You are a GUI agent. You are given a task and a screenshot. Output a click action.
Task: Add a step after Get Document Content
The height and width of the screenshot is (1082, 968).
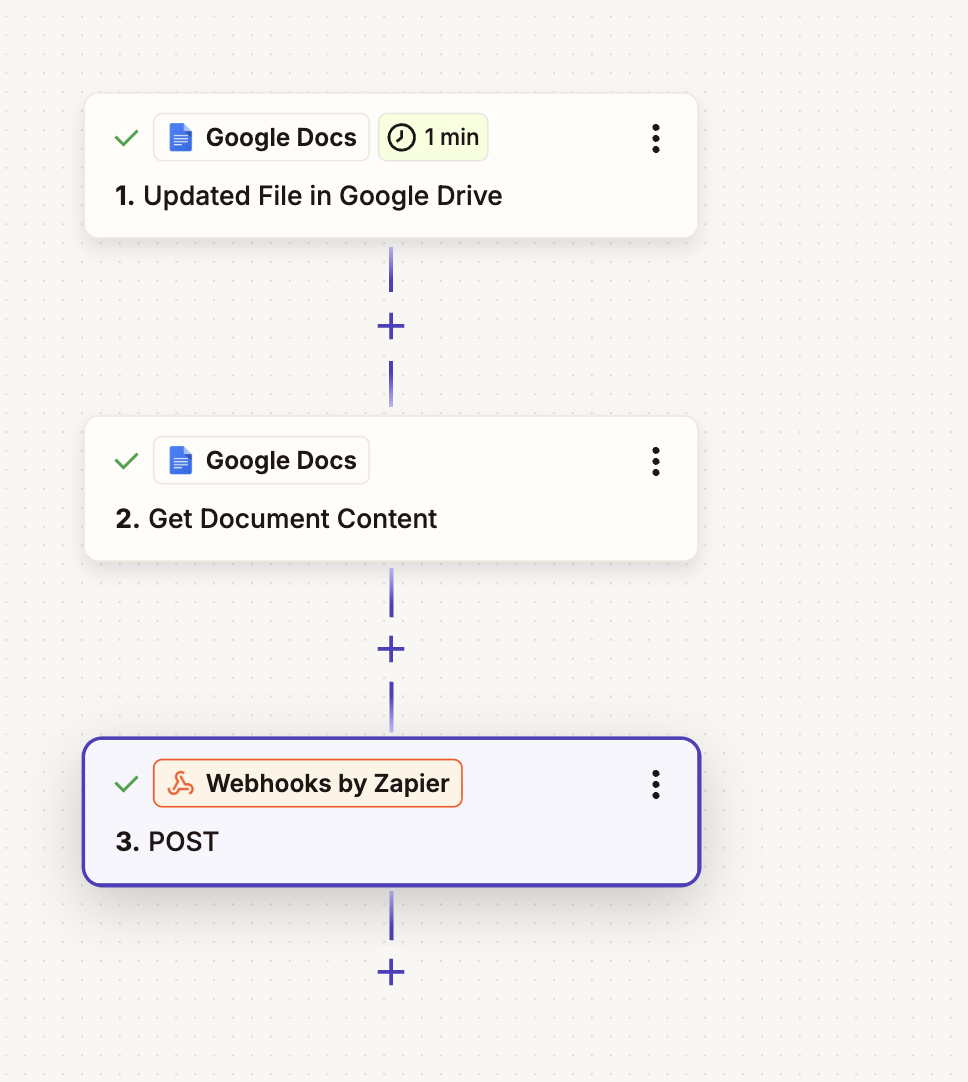click(391, 649)
